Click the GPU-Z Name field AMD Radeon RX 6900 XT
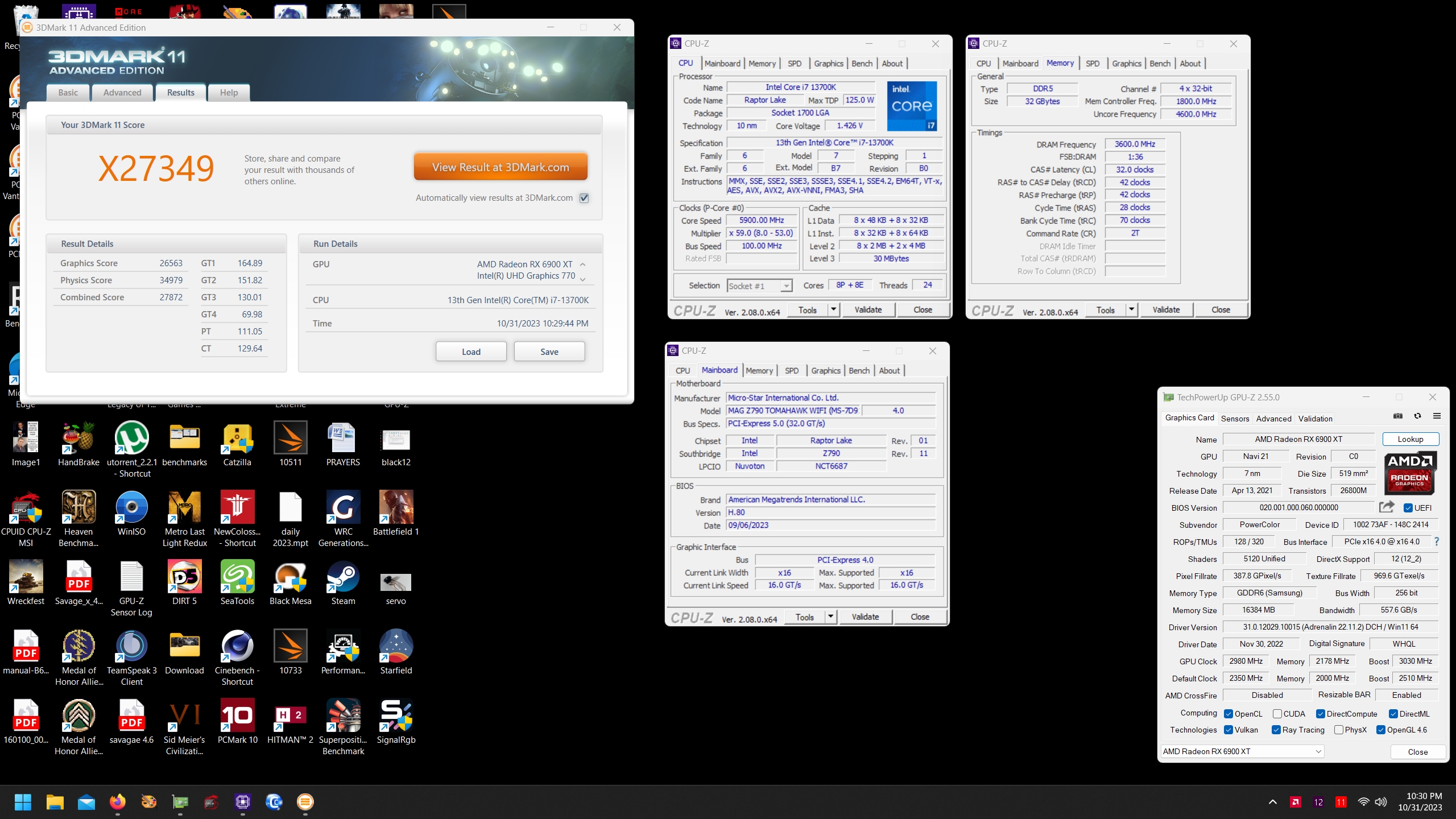 pyautogui.click(x=1298, y=439)
